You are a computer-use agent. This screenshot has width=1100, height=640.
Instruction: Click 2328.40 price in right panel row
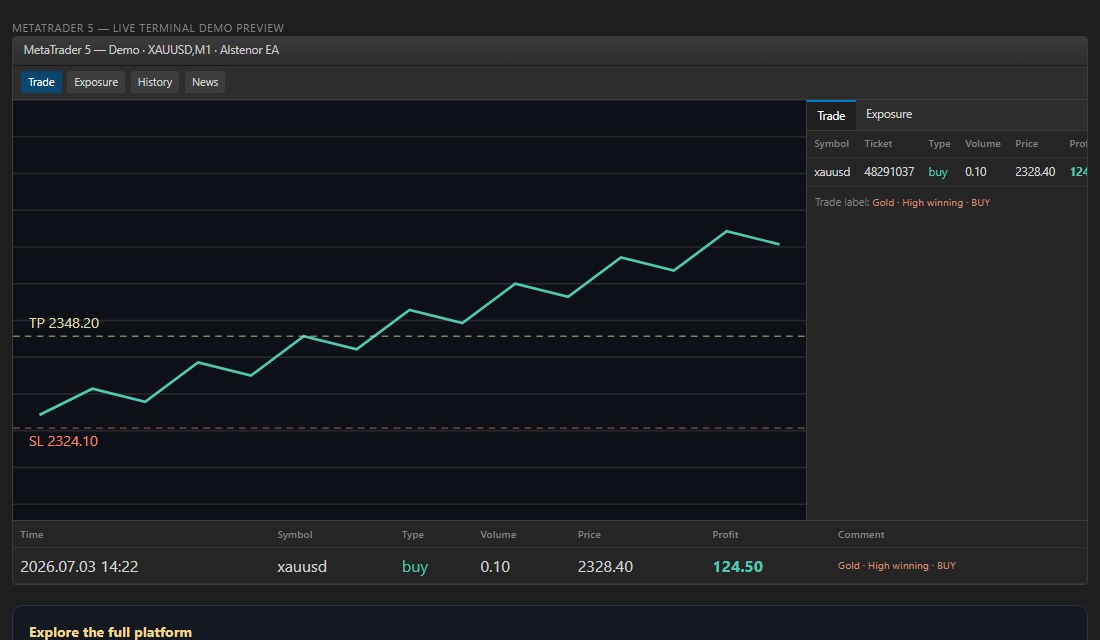pos(1035,172)
